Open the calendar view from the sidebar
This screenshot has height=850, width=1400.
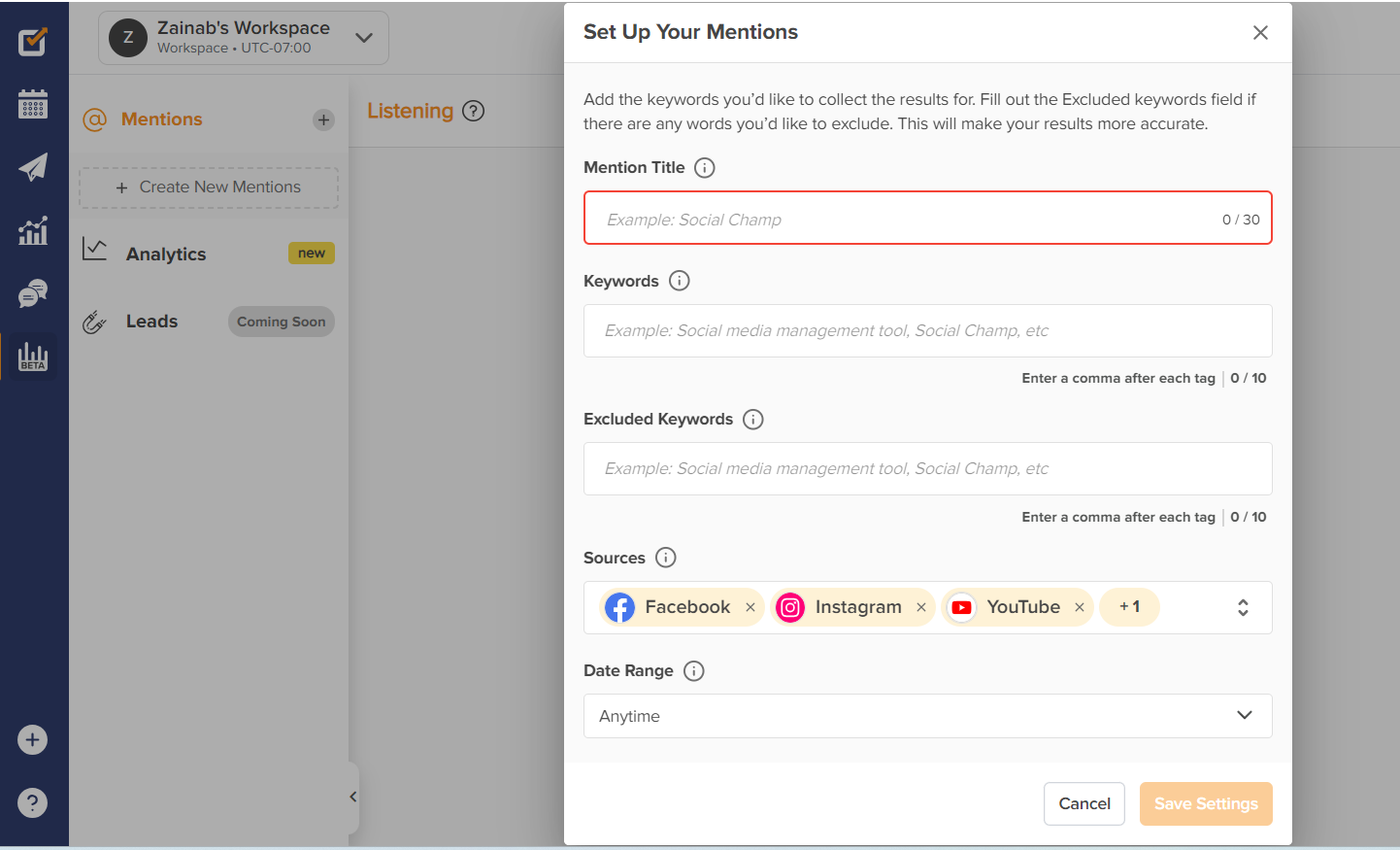(x=32, y=104)
